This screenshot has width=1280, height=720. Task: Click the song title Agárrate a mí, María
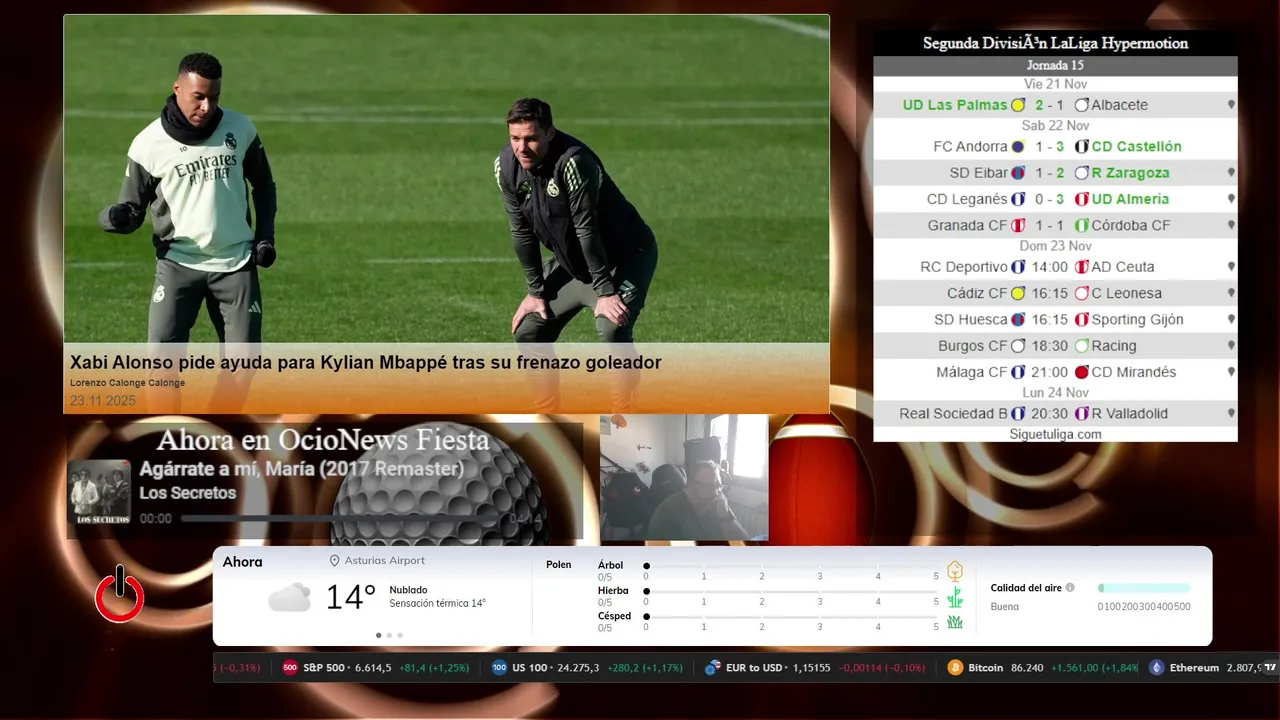[301, 469]
